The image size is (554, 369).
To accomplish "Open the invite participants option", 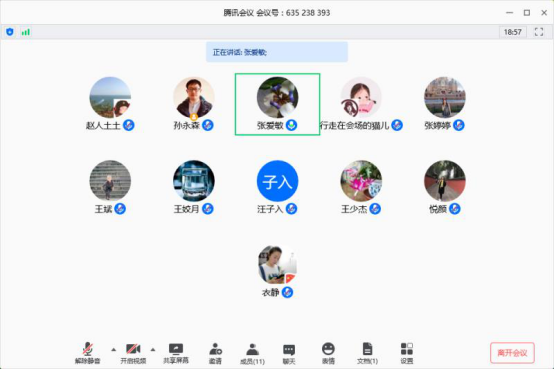I will click(215, 353).
